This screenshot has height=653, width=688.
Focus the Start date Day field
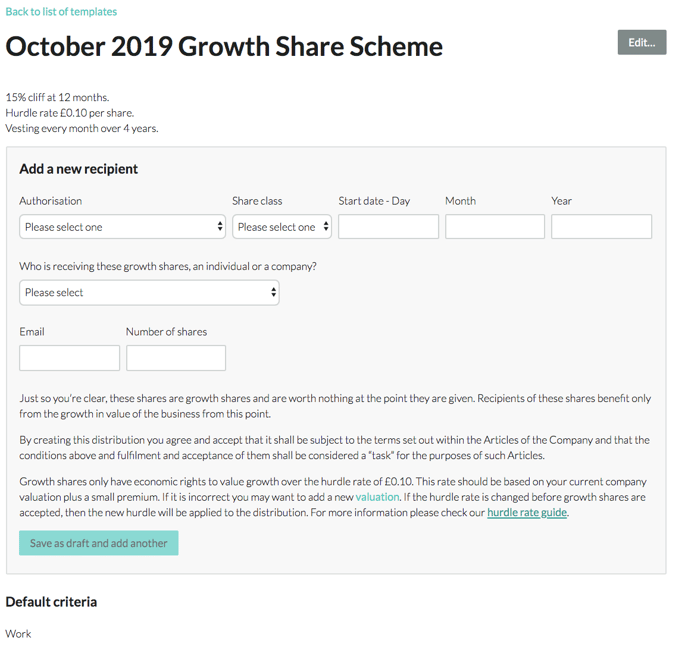[388, 226]
